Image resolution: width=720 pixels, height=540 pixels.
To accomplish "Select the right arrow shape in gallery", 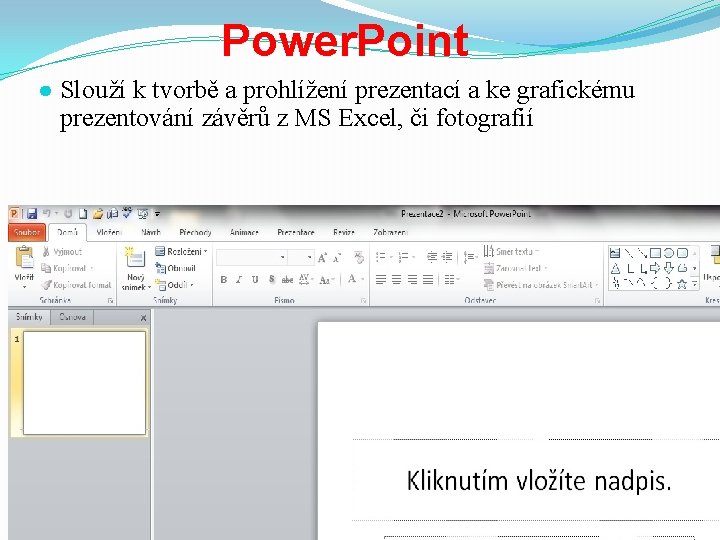I will 655,268.
